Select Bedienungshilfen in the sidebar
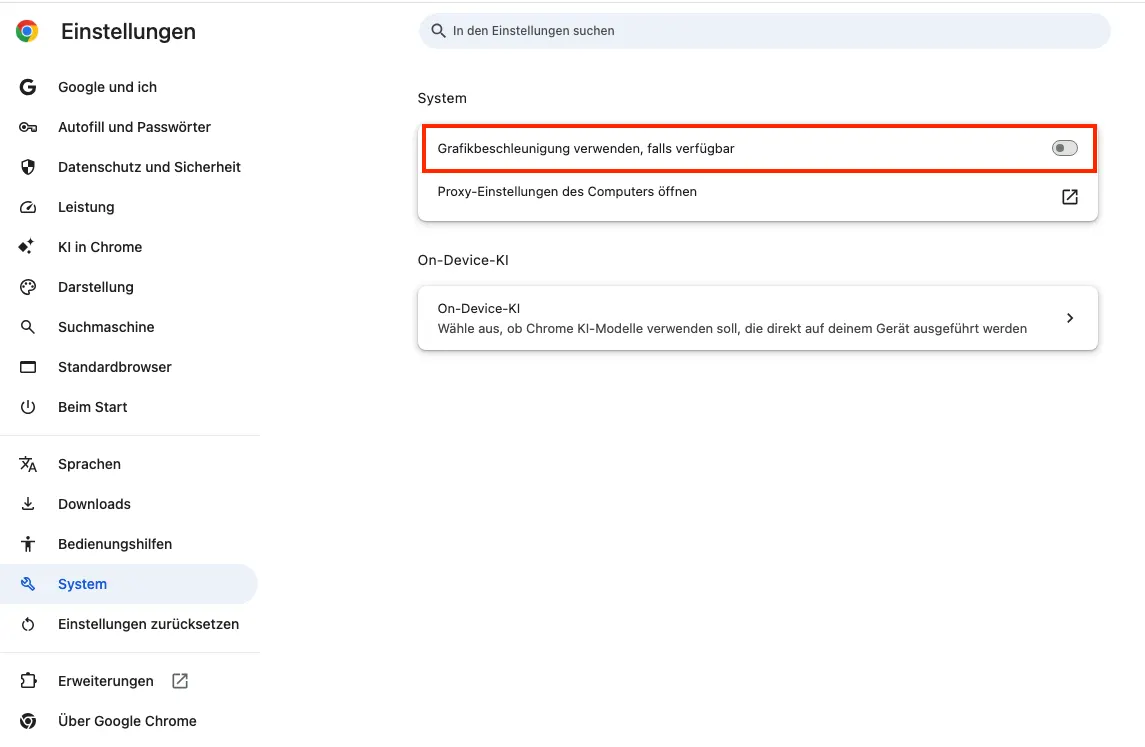This screenshot has width=1145, height=747. (115, 544)
